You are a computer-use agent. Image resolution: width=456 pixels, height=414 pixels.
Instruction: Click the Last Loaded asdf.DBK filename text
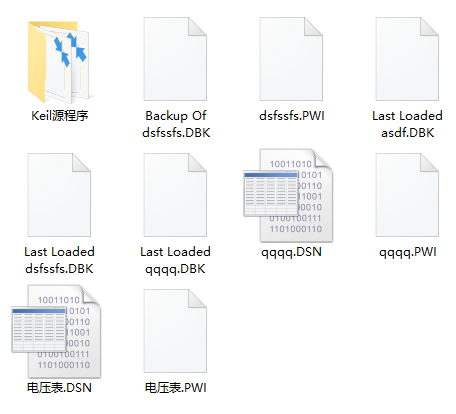click(x=407, y=124)
